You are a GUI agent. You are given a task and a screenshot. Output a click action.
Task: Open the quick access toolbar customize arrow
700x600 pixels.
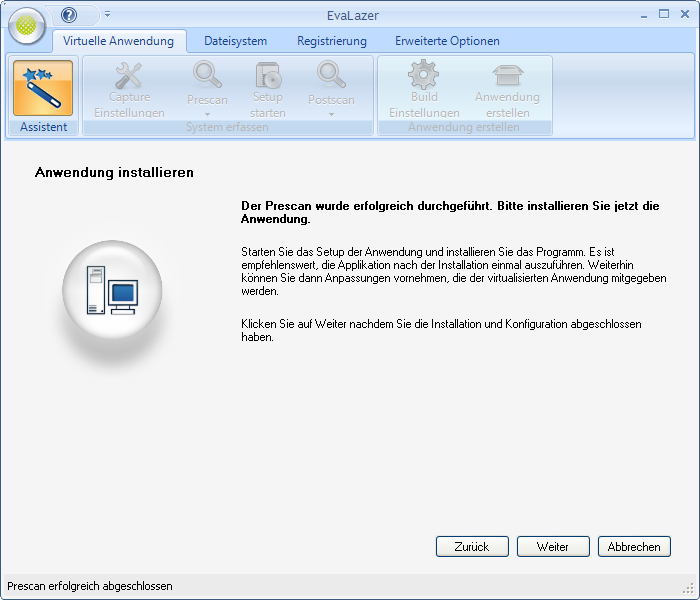pos(108,15)
